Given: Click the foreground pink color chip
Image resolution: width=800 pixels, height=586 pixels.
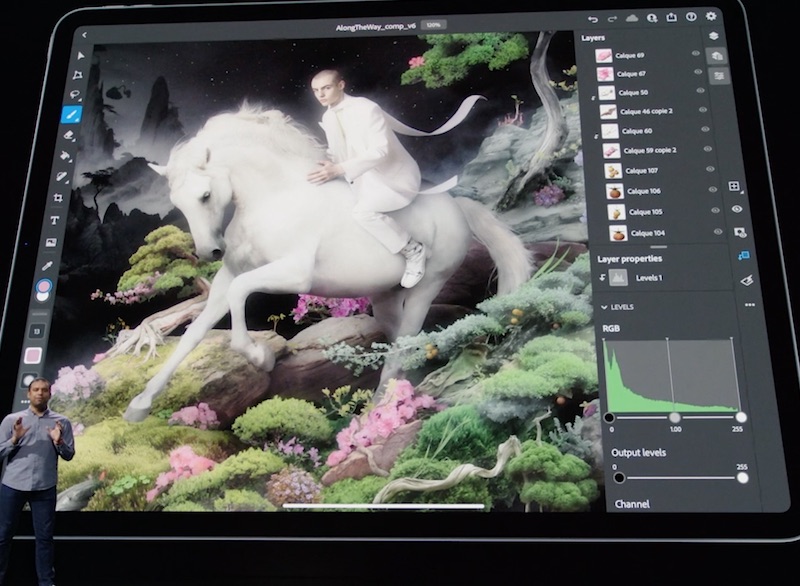Looking at the screenshot, I should click(x=44, y=286).
